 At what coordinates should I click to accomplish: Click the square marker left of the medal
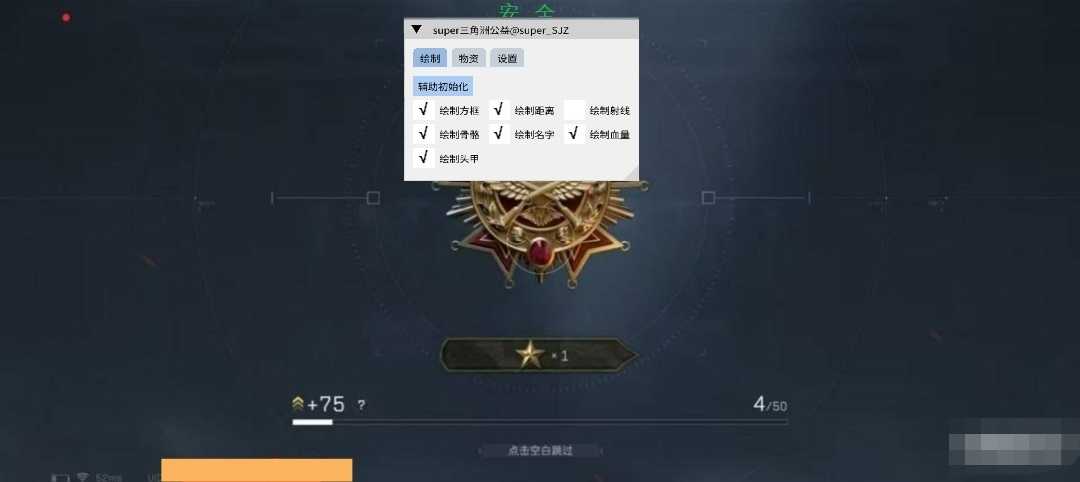pos(373,198)
